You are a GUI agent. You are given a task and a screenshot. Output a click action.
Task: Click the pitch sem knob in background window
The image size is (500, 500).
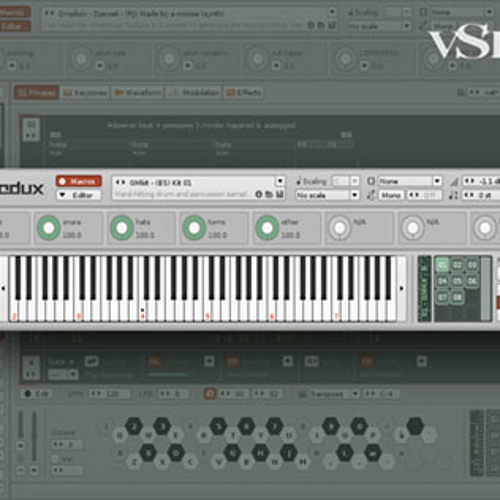81,59
